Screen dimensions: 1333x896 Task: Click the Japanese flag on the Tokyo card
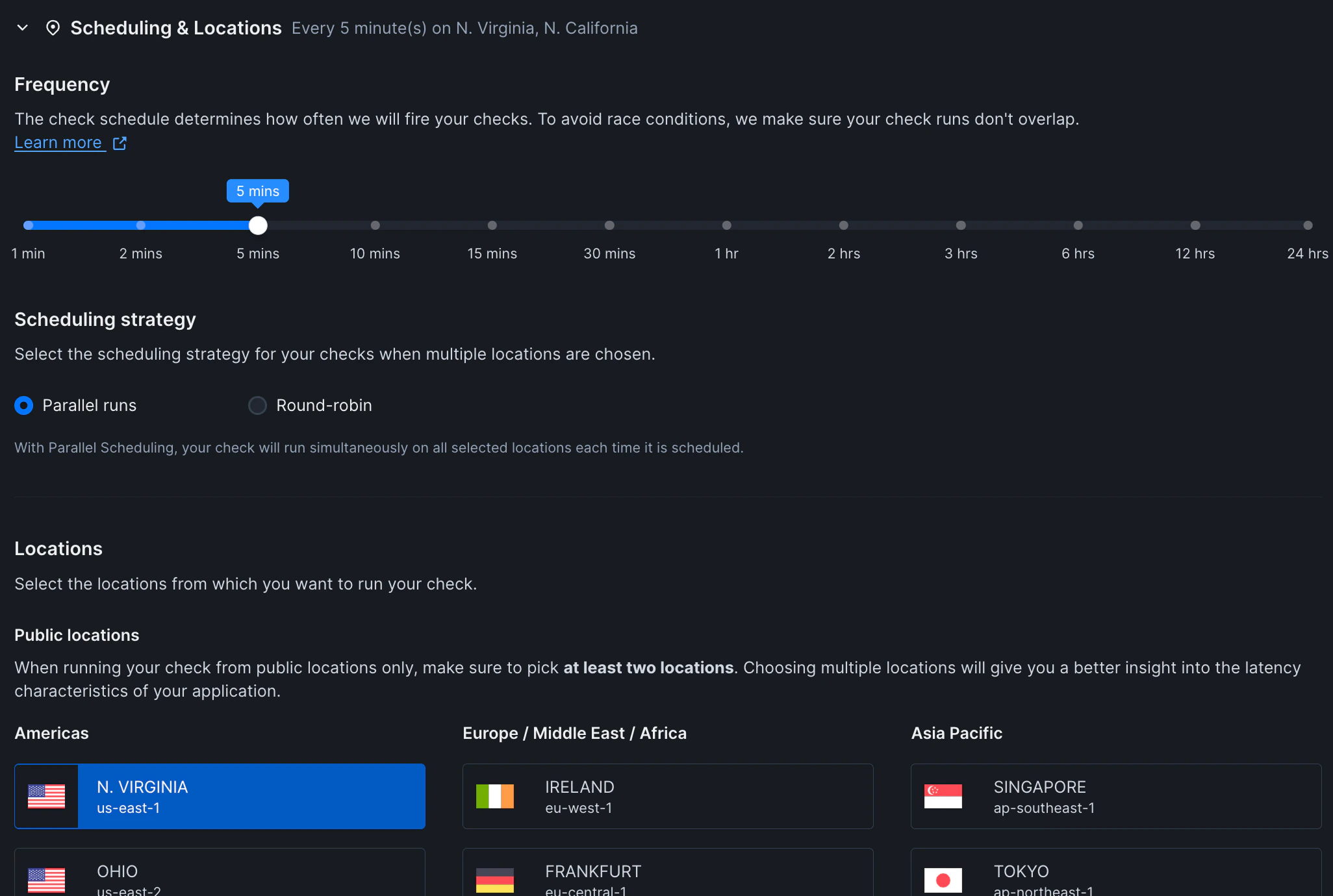(x=943, y=880)
